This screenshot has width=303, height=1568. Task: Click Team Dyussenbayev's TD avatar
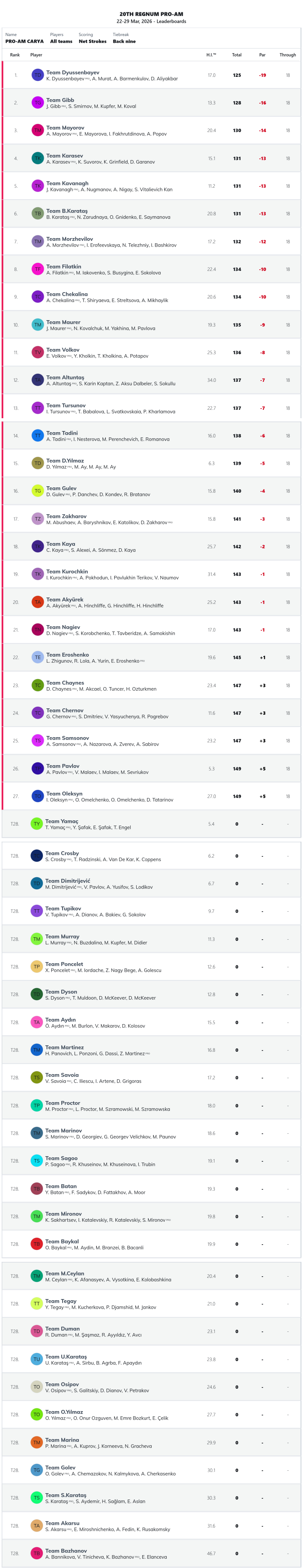[38, 76]
